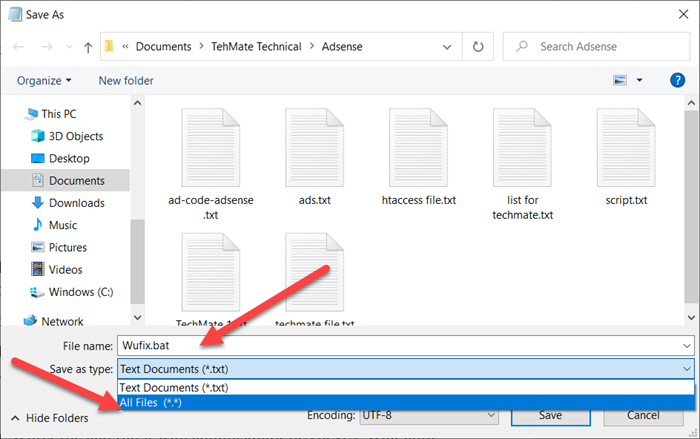The image size is (700, 439).
Task: Click the ads.txt file name label
Action: pyautogui.click(x=315, y=200)
